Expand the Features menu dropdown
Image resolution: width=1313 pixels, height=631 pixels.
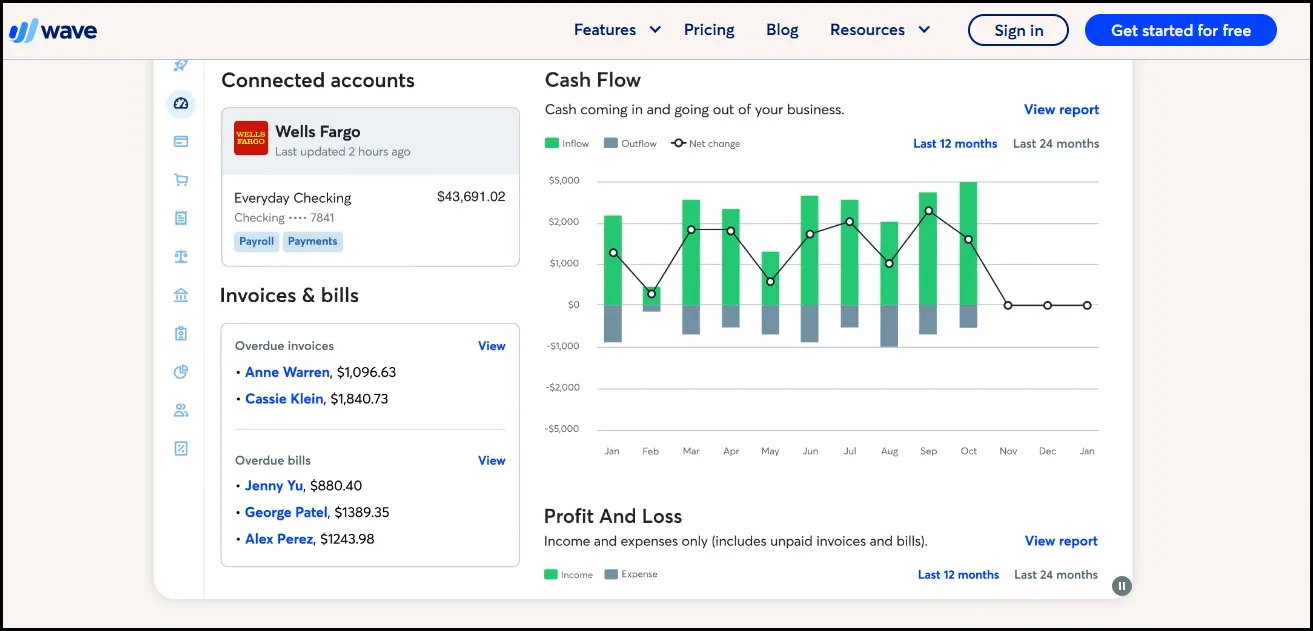pyautogui.click(x=617, y=29)
